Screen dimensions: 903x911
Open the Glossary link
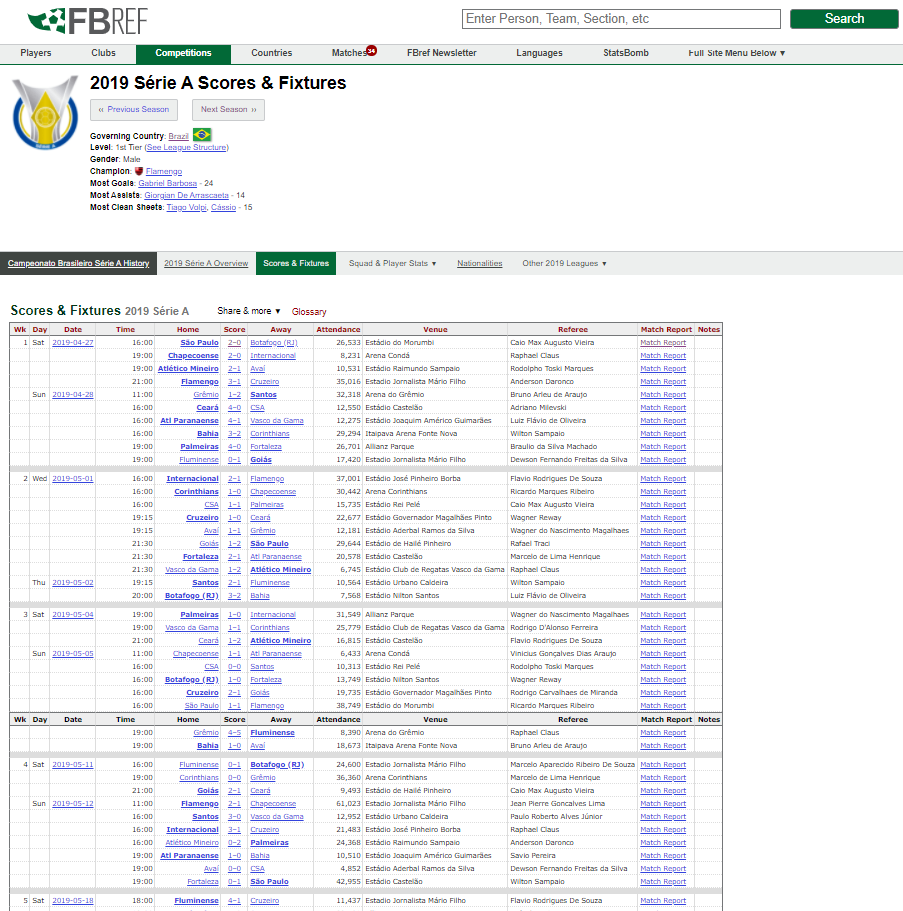coord(309,312)
